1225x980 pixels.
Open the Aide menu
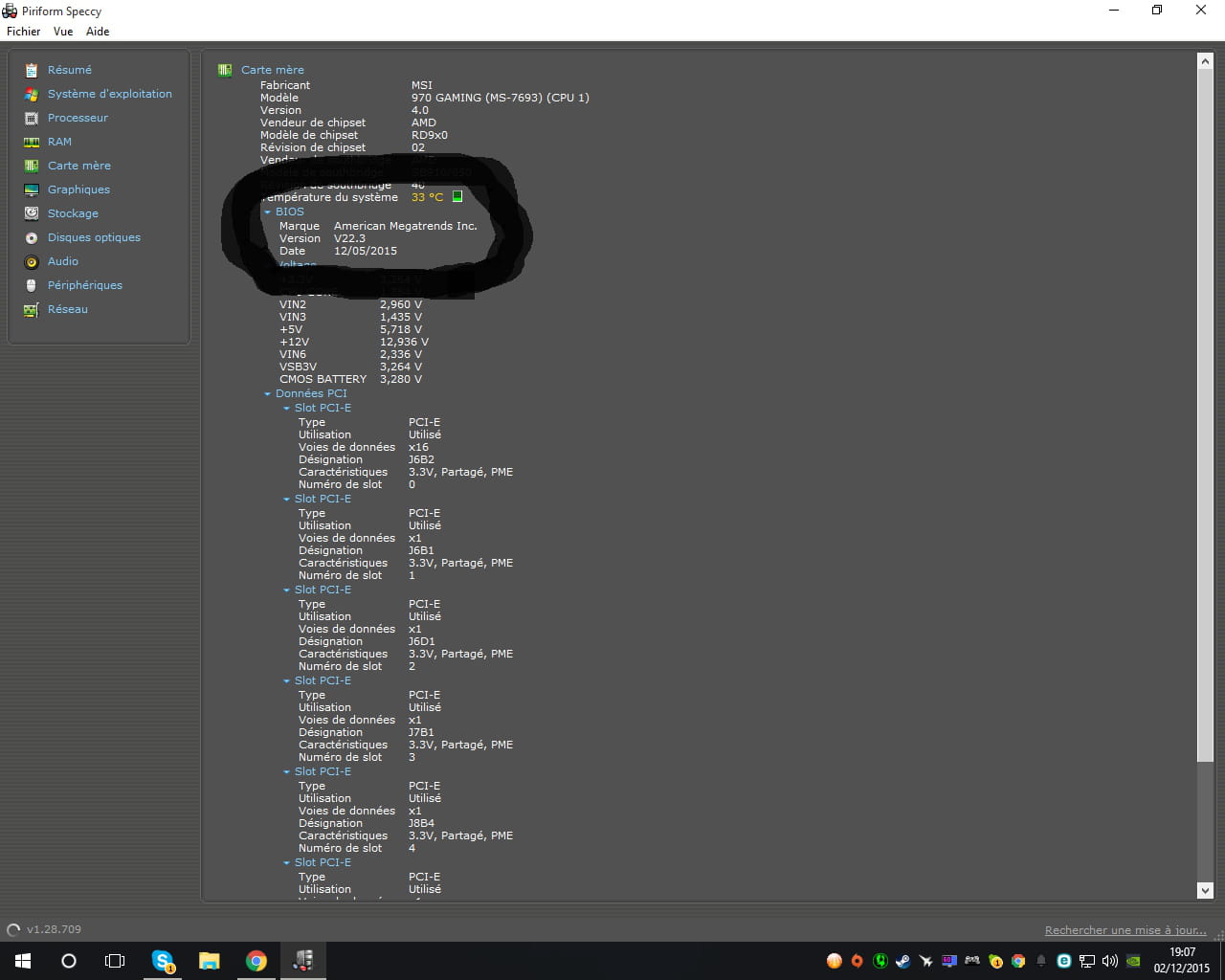[98, 32]
